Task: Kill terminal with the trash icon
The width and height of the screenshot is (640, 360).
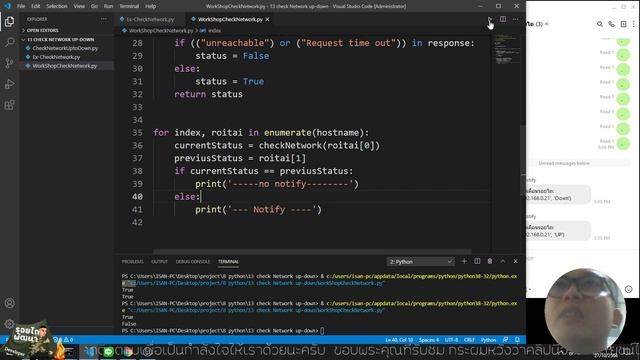Action: pos(490,261)
